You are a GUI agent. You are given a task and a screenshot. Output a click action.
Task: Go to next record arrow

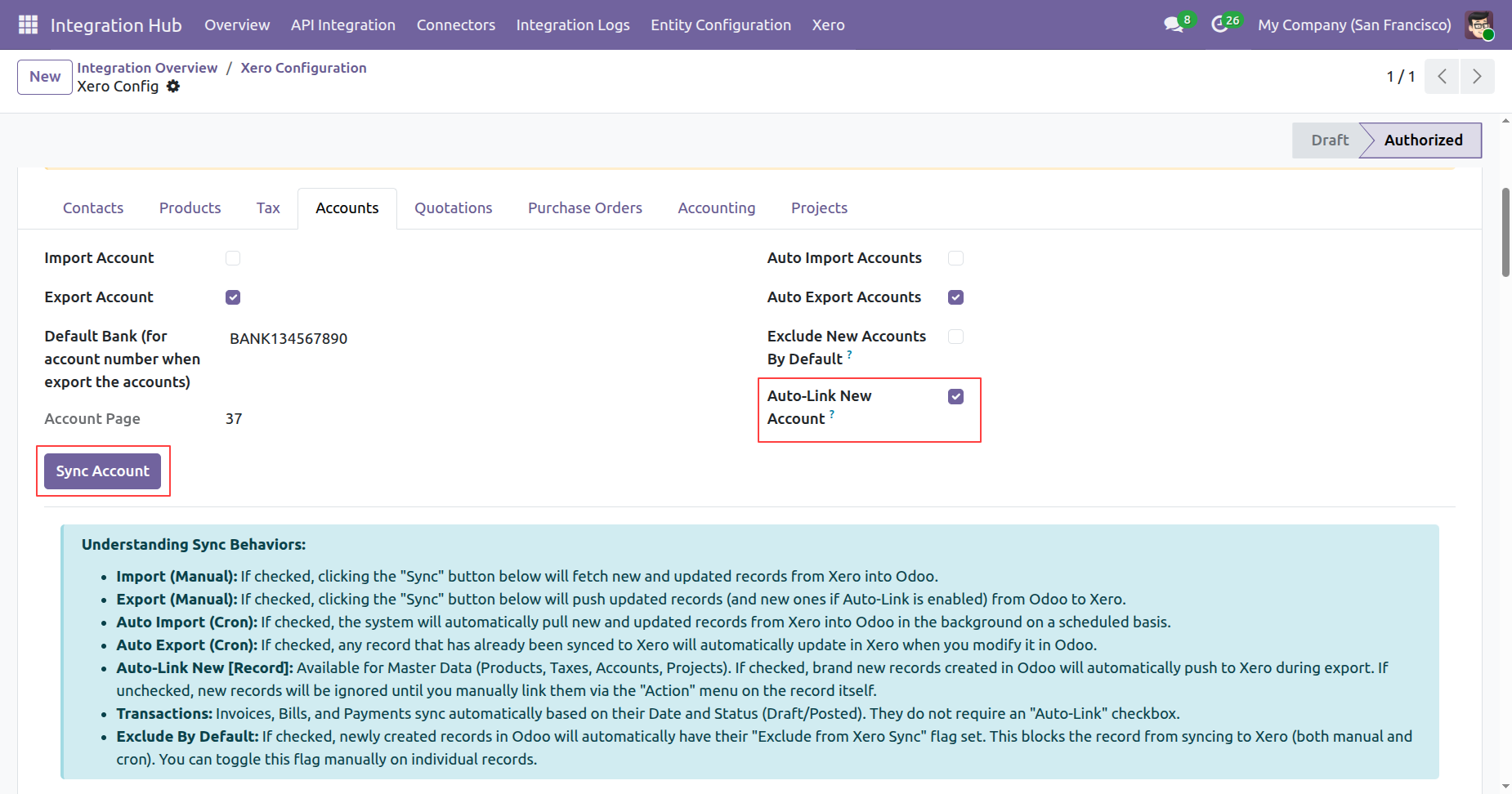click(x=1477, y=76)
